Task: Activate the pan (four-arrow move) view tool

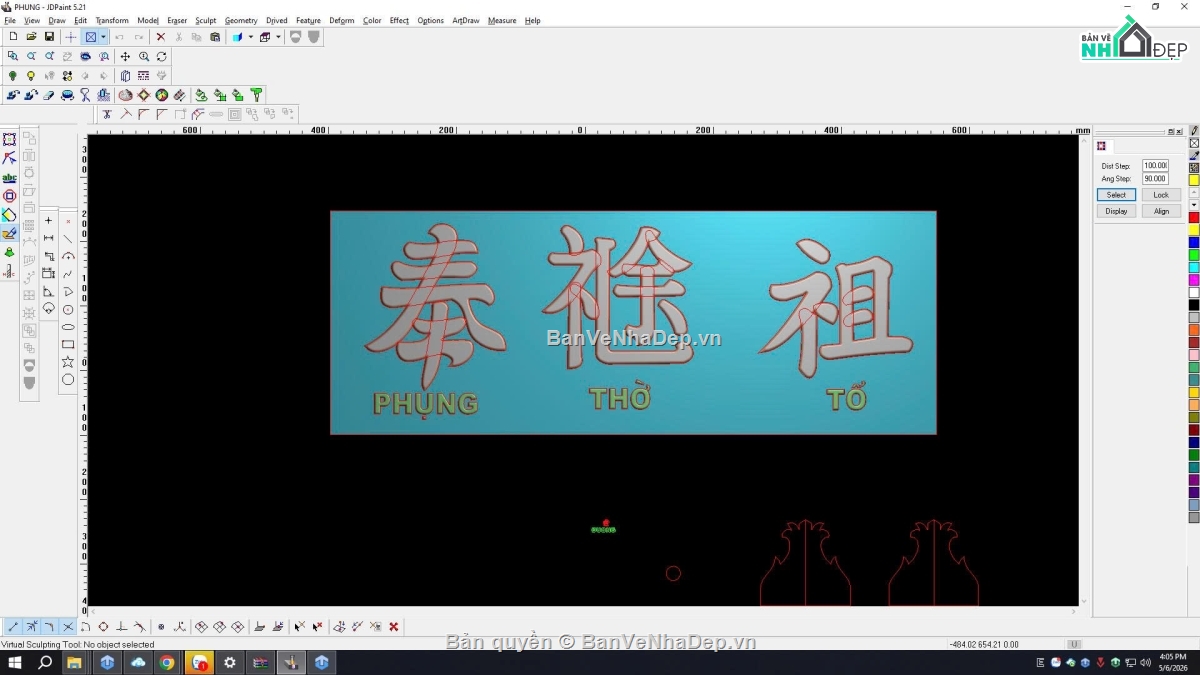Action: [125, 57]
